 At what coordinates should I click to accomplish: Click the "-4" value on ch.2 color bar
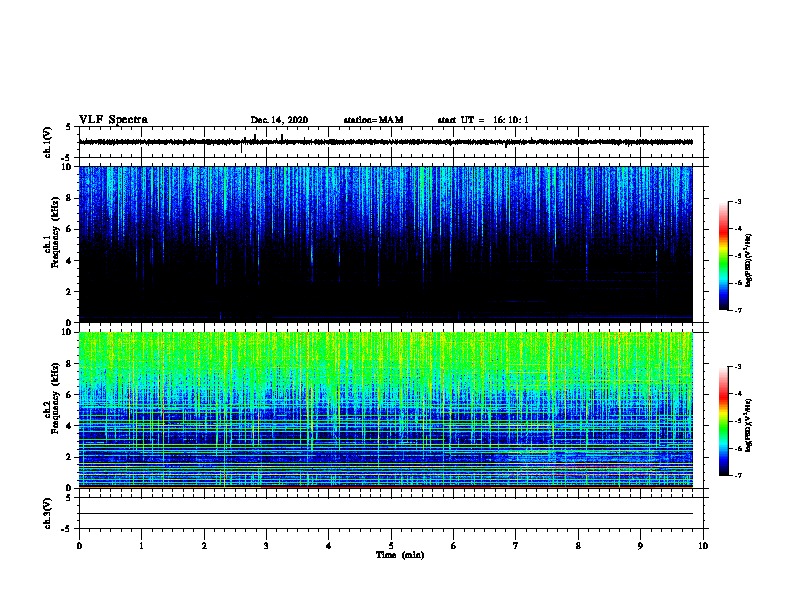[x=738, y=394]
